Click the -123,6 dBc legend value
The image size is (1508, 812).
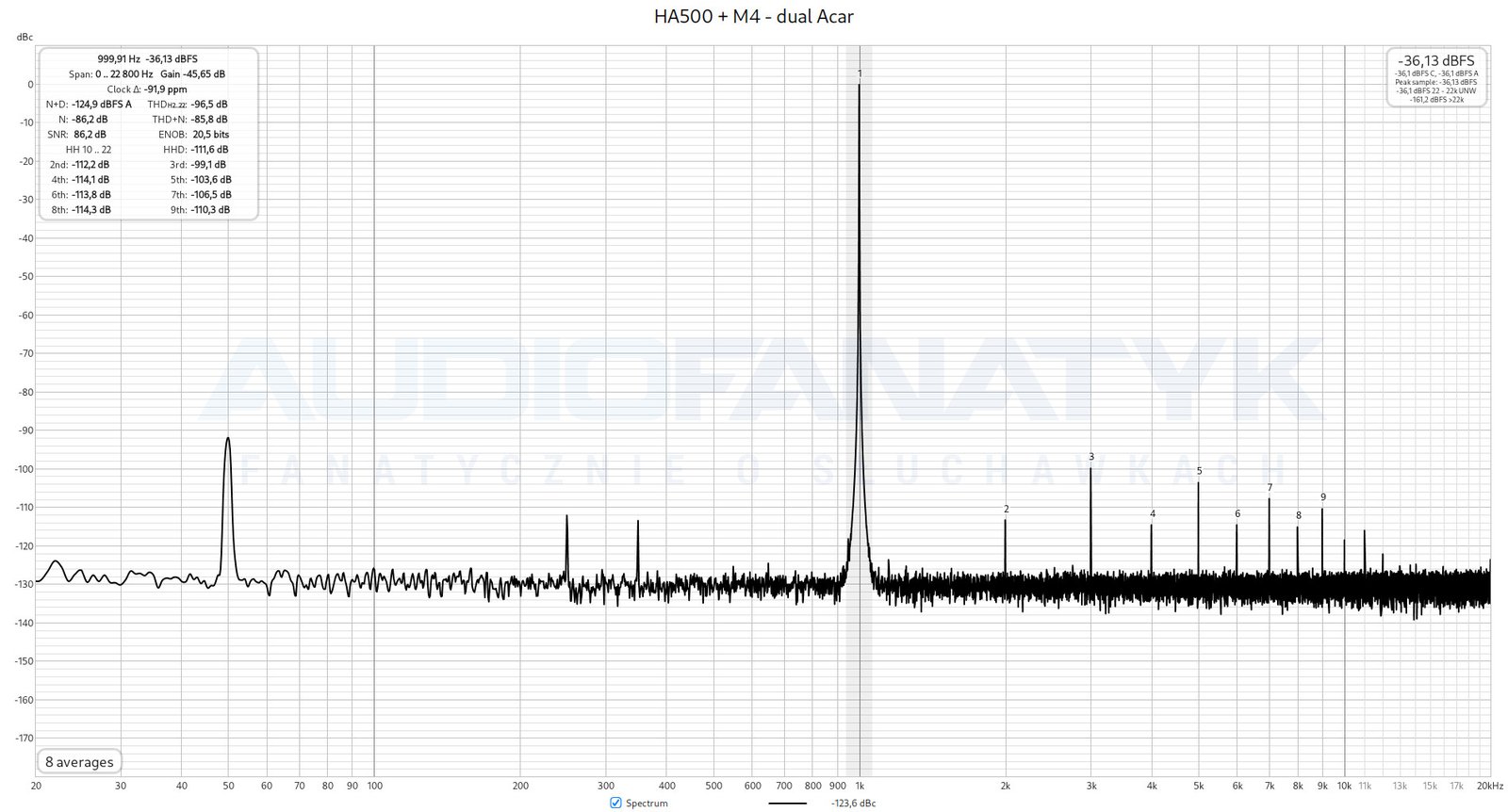[x=853, y=804]
